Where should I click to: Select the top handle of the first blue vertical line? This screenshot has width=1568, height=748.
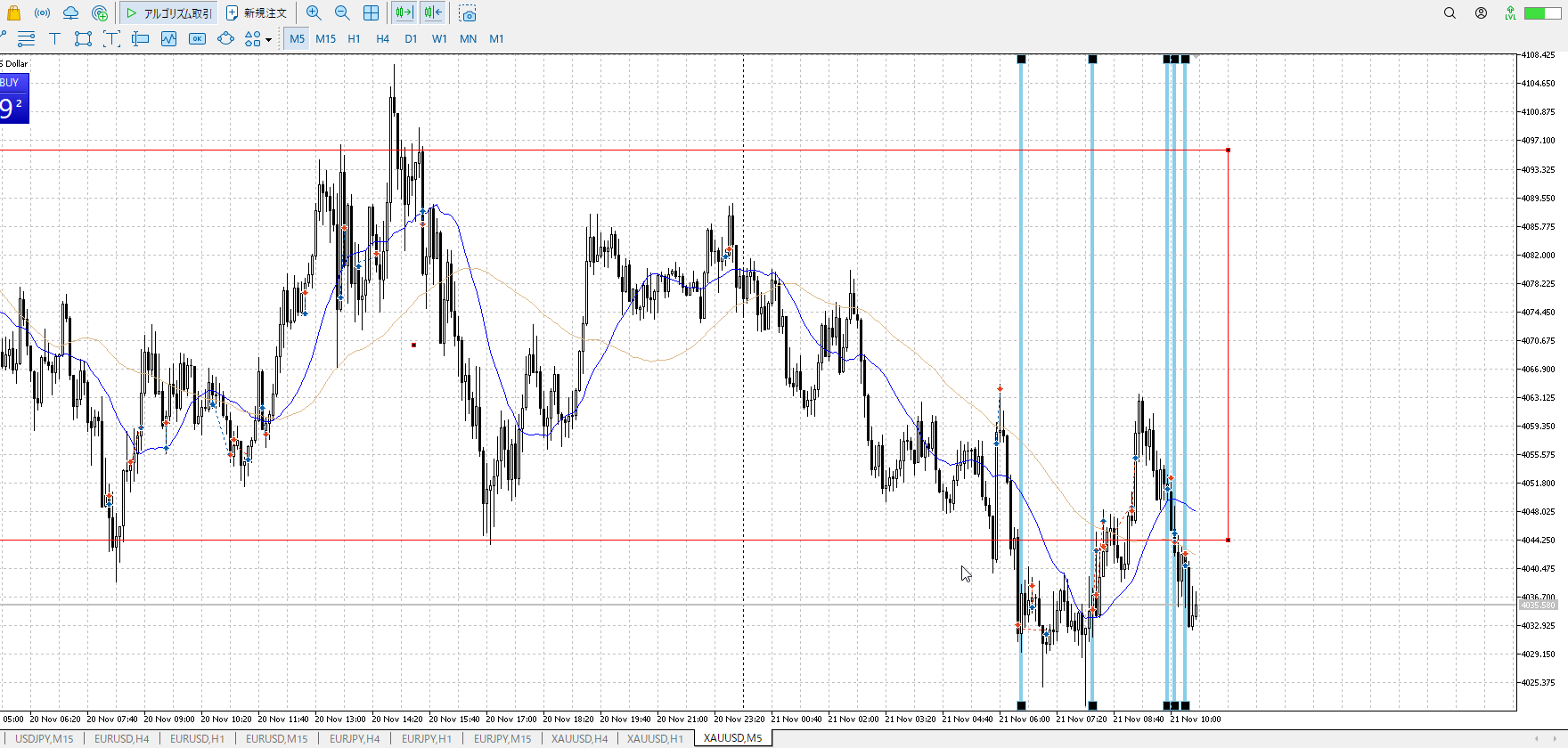click(1021, 60)
